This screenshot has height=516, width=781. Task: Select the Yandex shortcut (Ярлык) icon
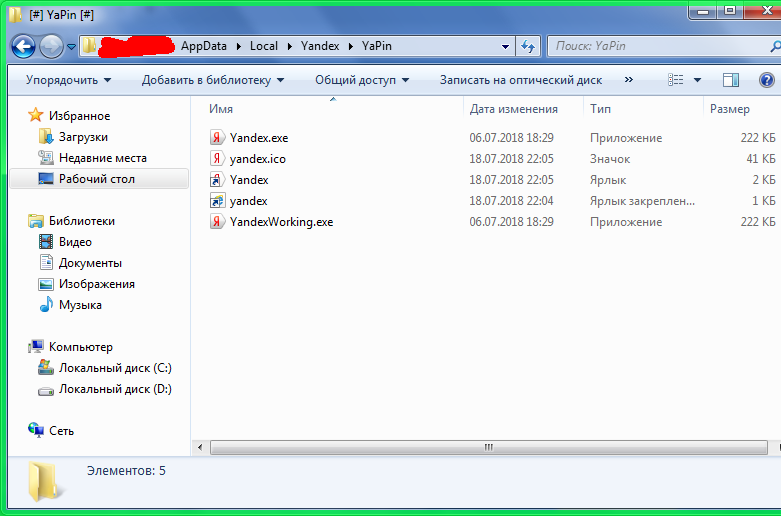click(x=217, y=179)
